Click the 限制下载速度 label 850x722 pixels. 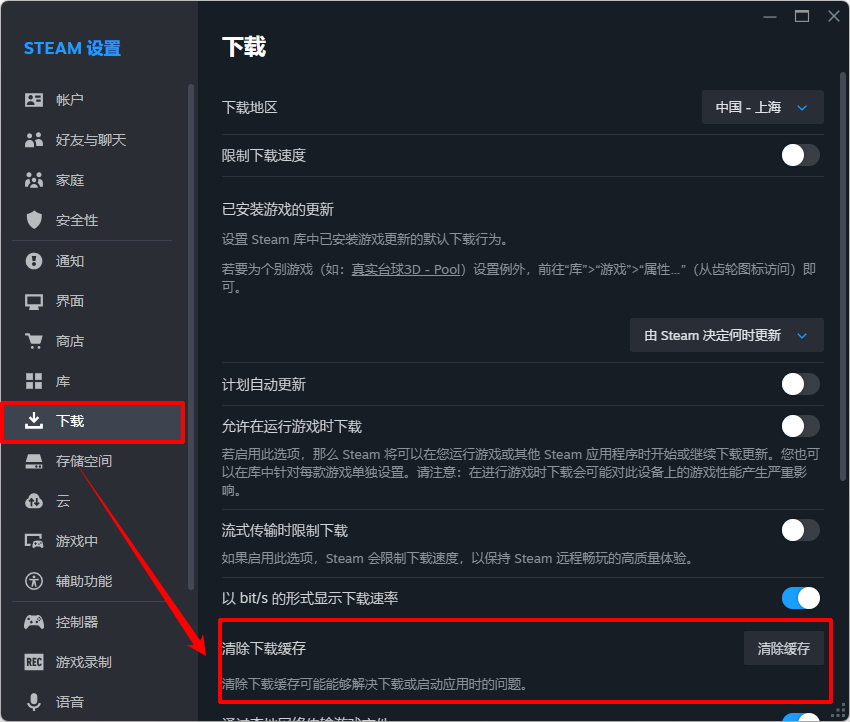[x=263, y=156]
